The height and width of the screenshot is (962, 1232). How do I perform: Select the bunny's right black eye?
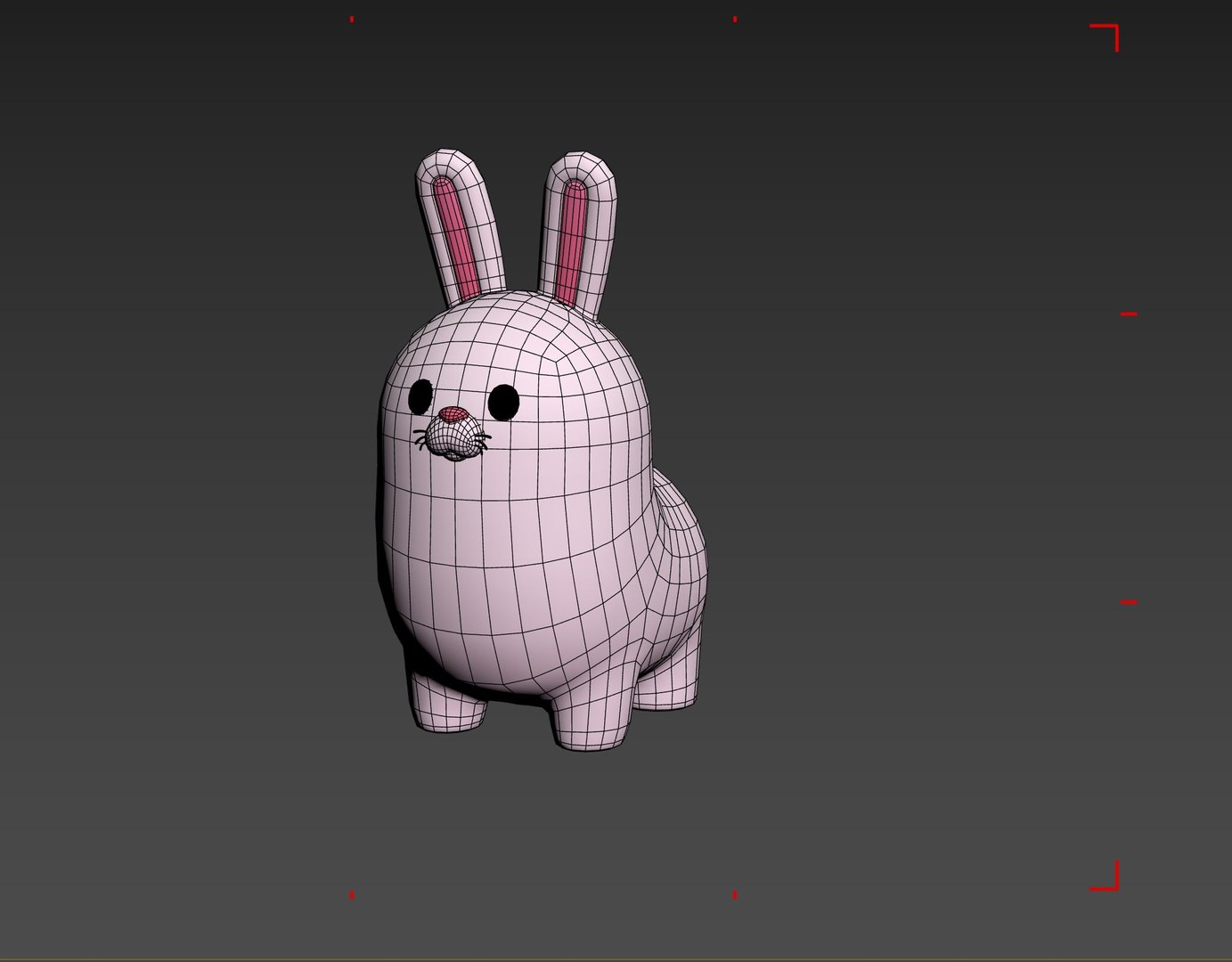click(x=503, y=403)
